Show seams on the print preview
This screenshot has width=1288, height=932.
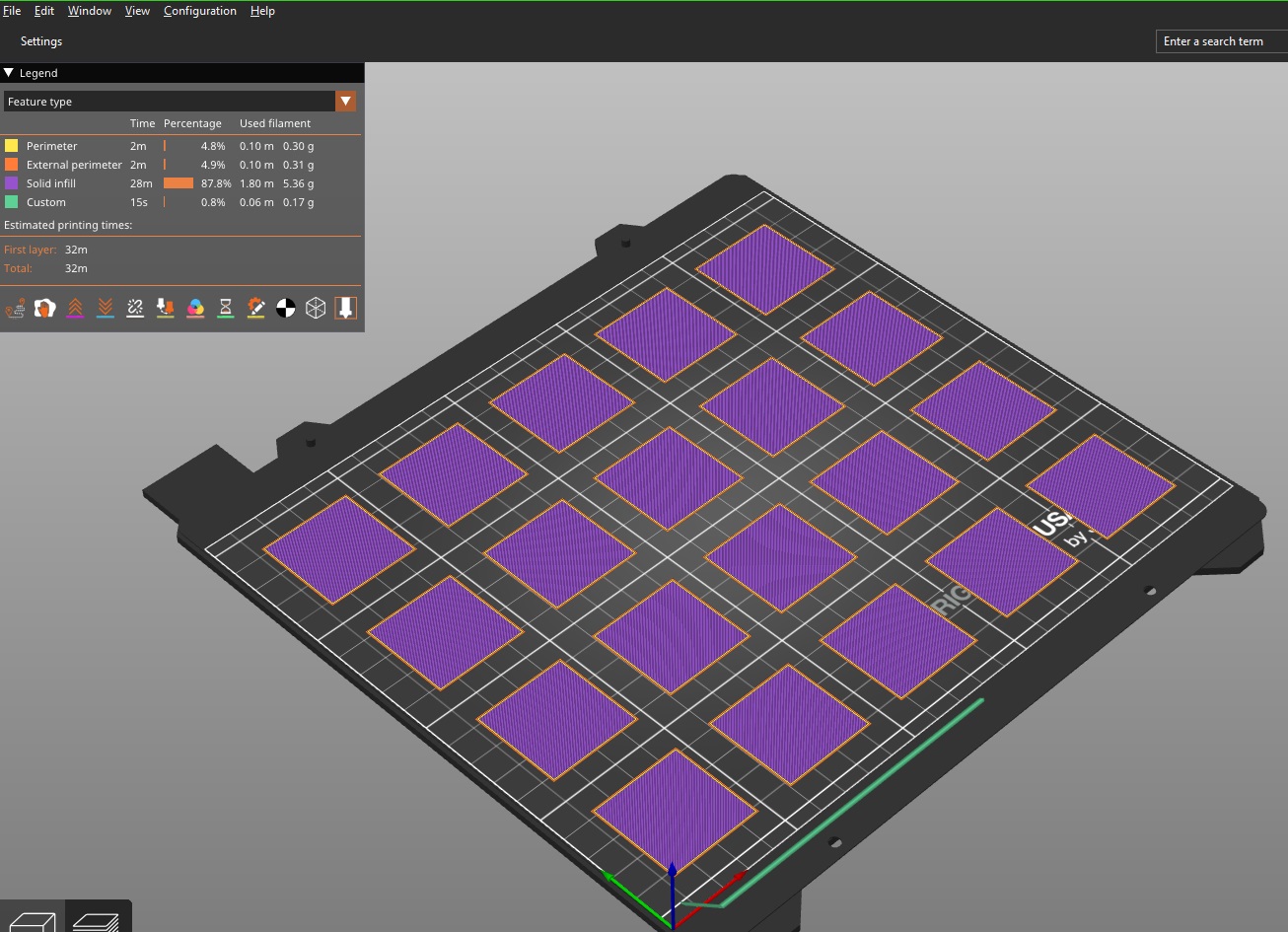point(135,308)
